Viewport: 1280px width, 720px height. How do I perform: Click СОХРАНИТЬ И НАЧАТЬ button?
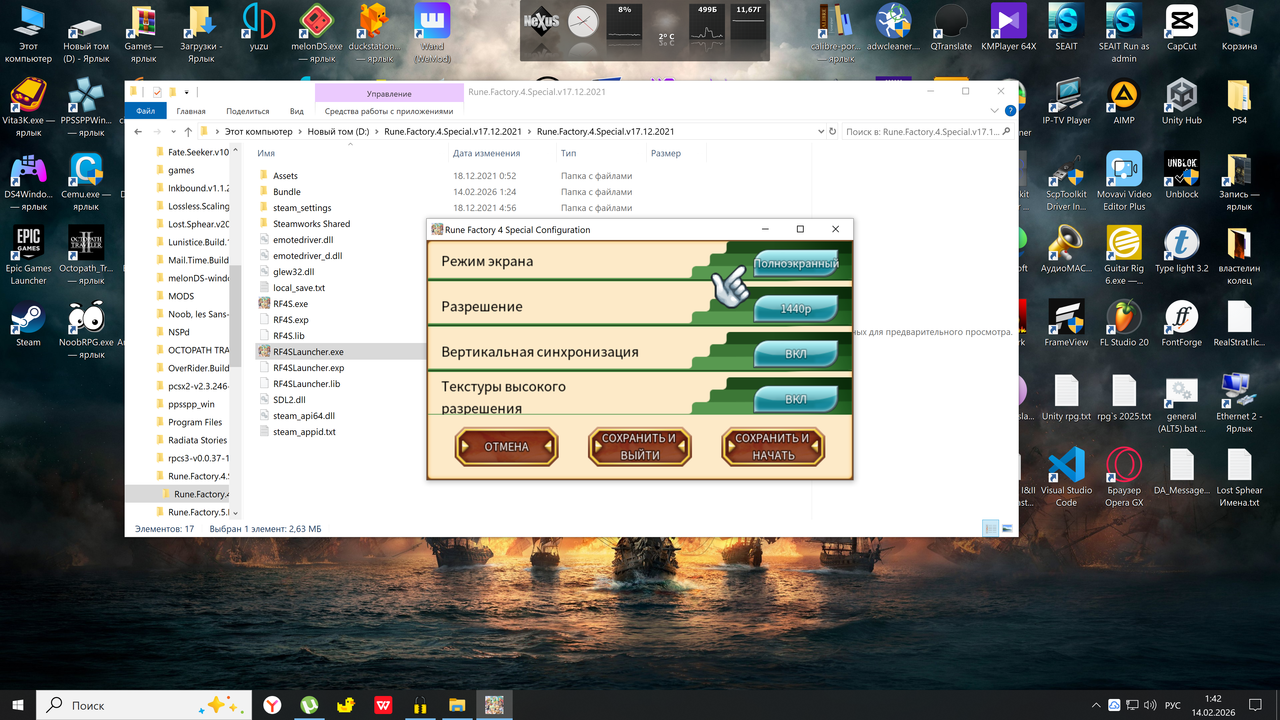pyautogui.click(x=773, y=446)
